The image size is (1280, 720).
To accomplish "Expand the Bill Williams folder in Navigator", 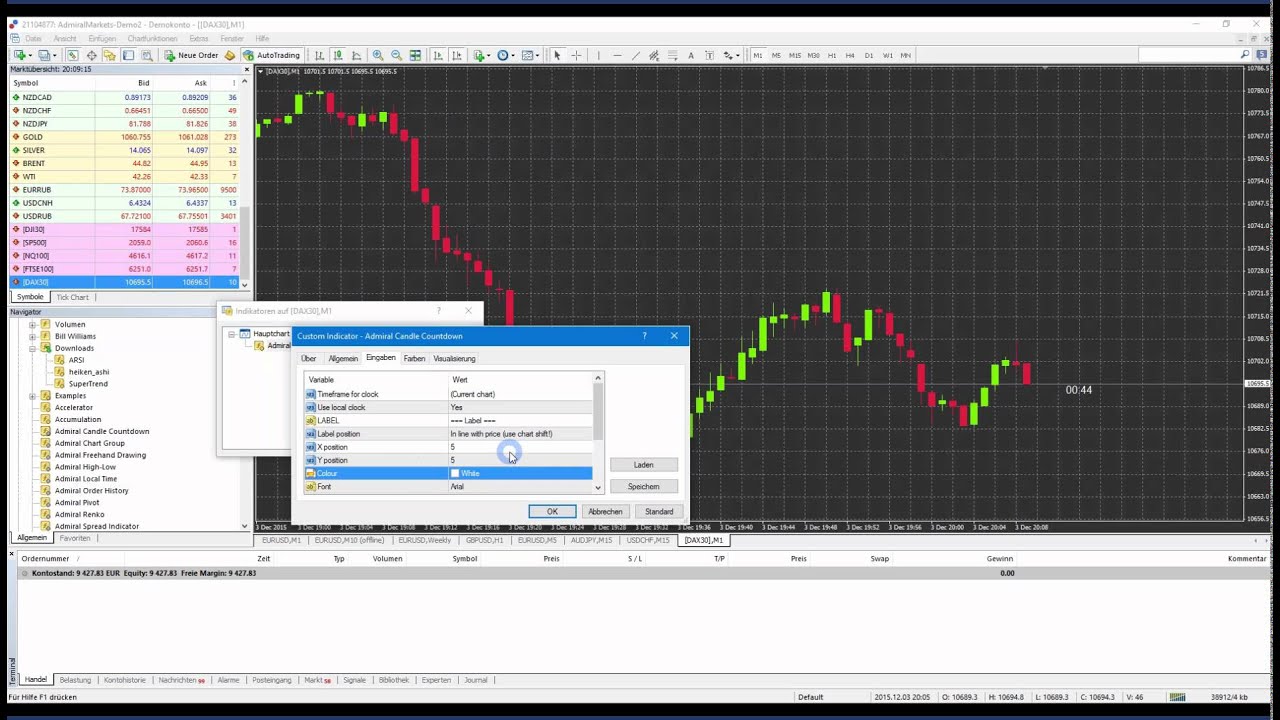I will [x=32, y=336].
